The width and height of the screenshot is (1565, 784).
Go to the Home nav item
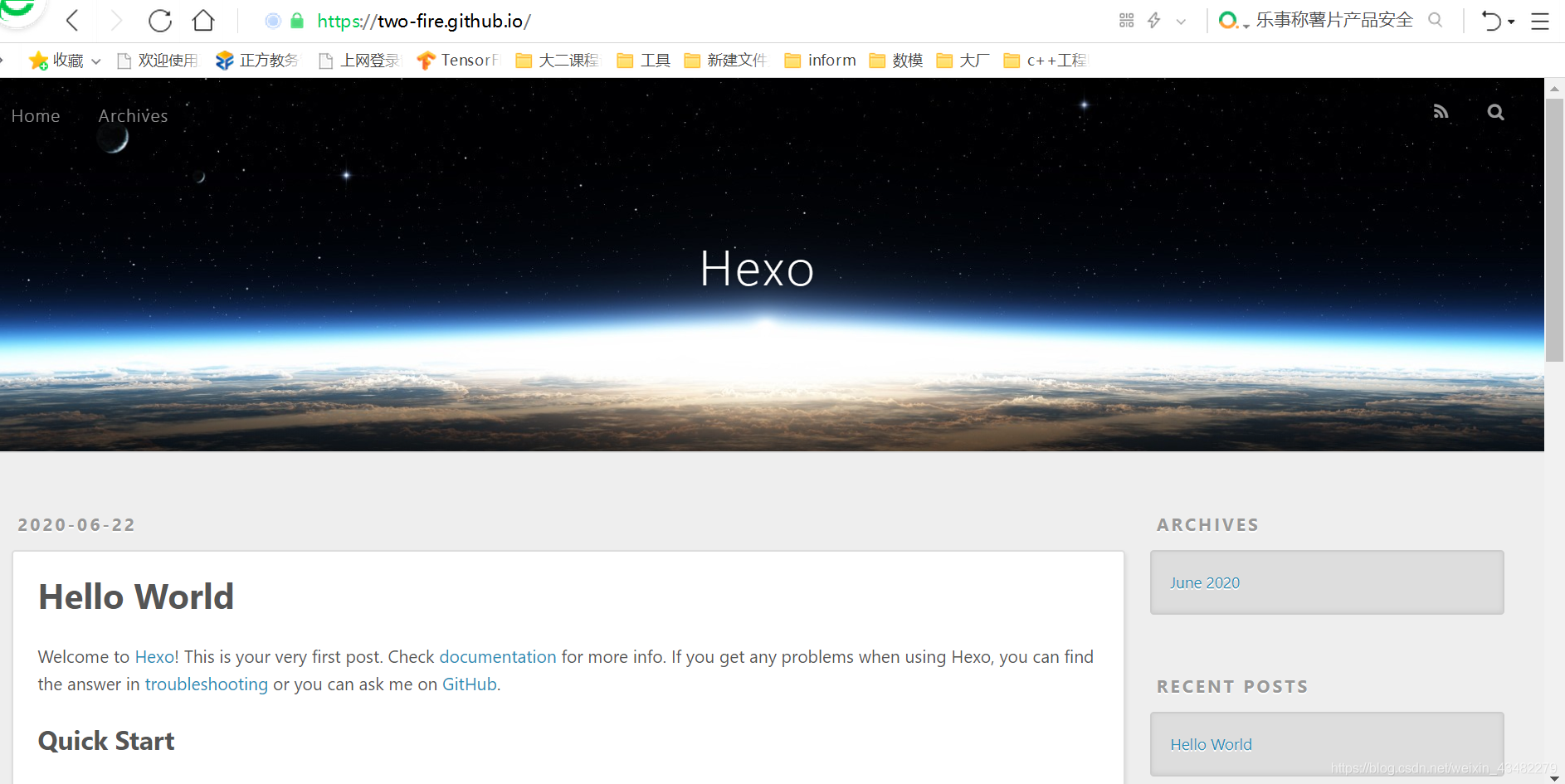click(36, 116)
